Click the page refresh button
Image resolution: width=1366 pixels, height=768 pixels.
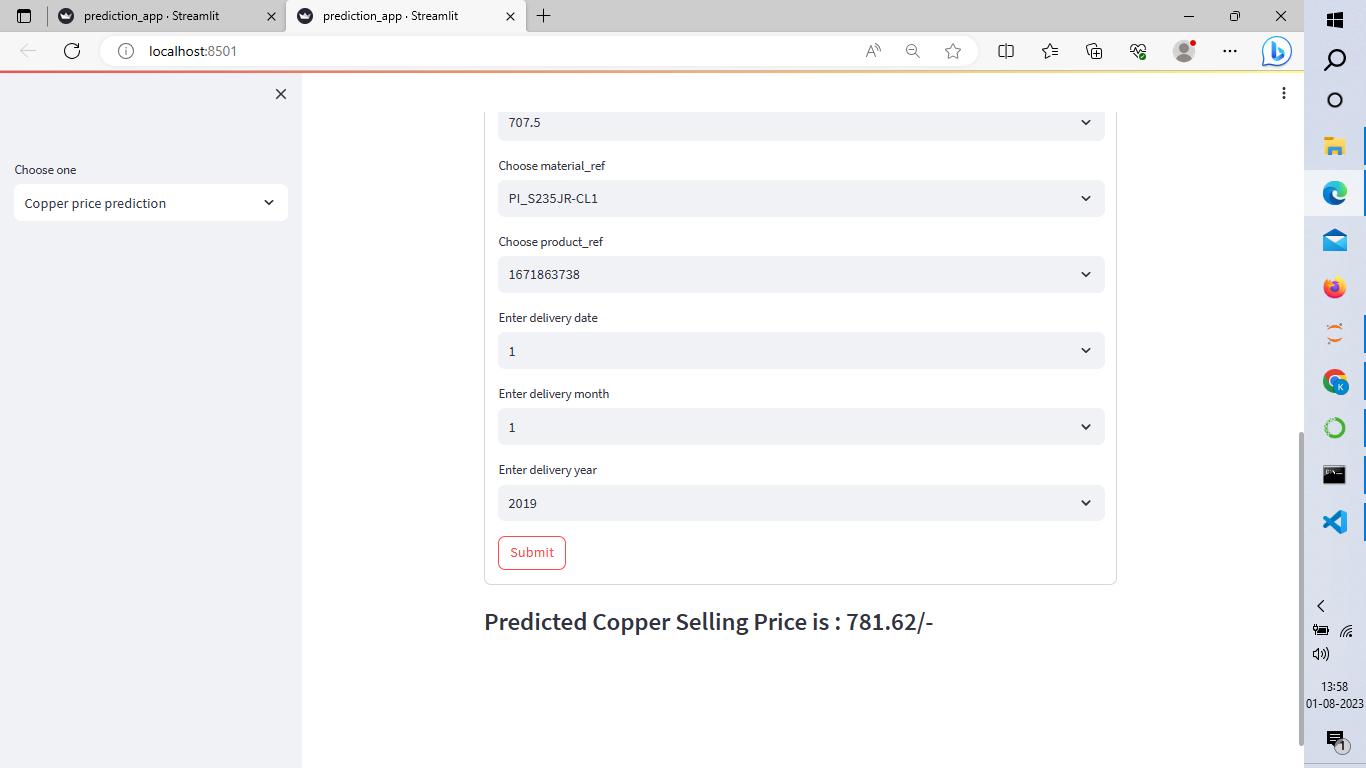[71, 50]
